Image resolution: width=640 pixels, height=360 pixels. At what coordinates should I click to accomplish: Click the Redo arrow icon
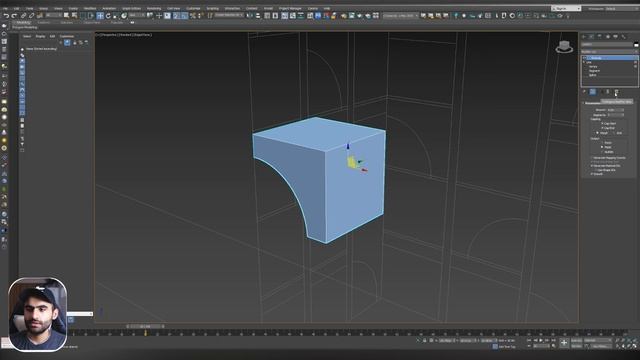pos(14,16)
